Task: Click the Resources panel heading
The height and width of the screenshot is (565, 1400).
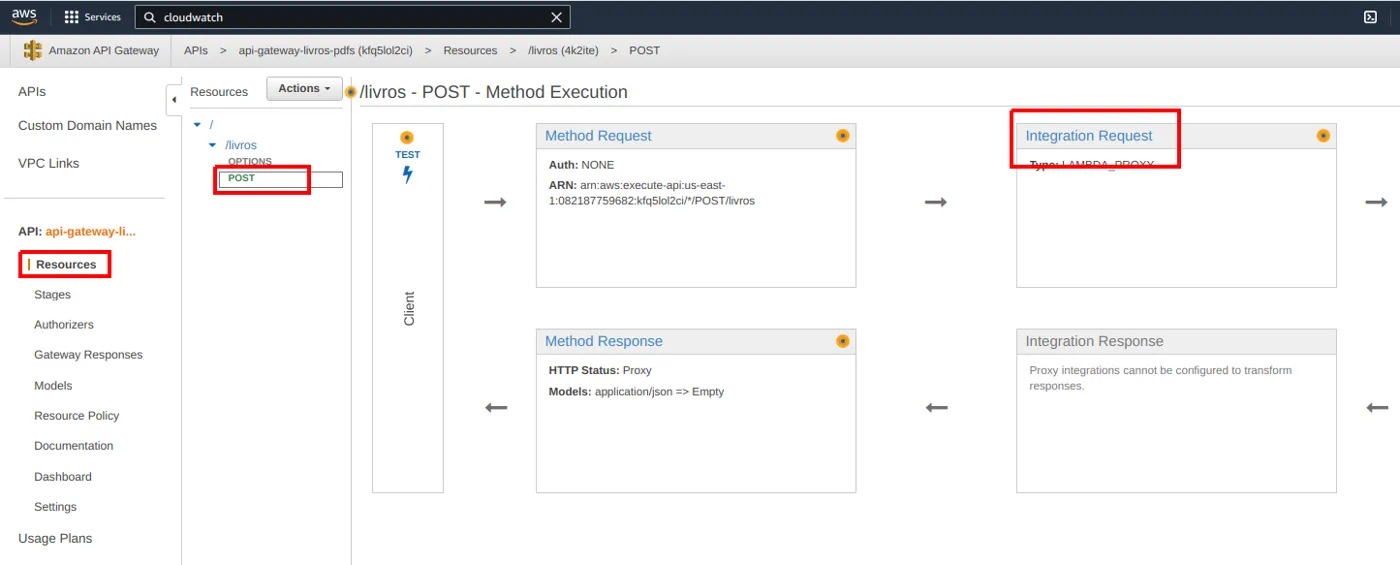Action: (219, 92)
